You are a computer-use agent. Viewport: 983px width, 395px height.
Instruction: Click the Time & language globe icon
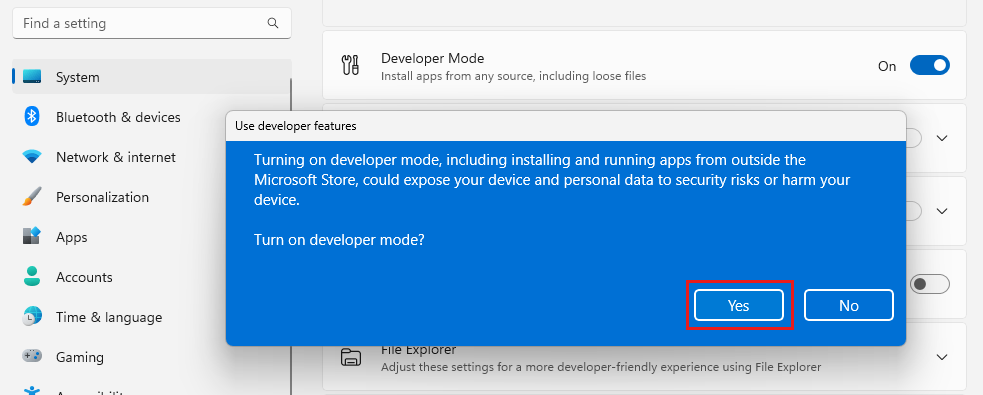click(x=32, y=317)
